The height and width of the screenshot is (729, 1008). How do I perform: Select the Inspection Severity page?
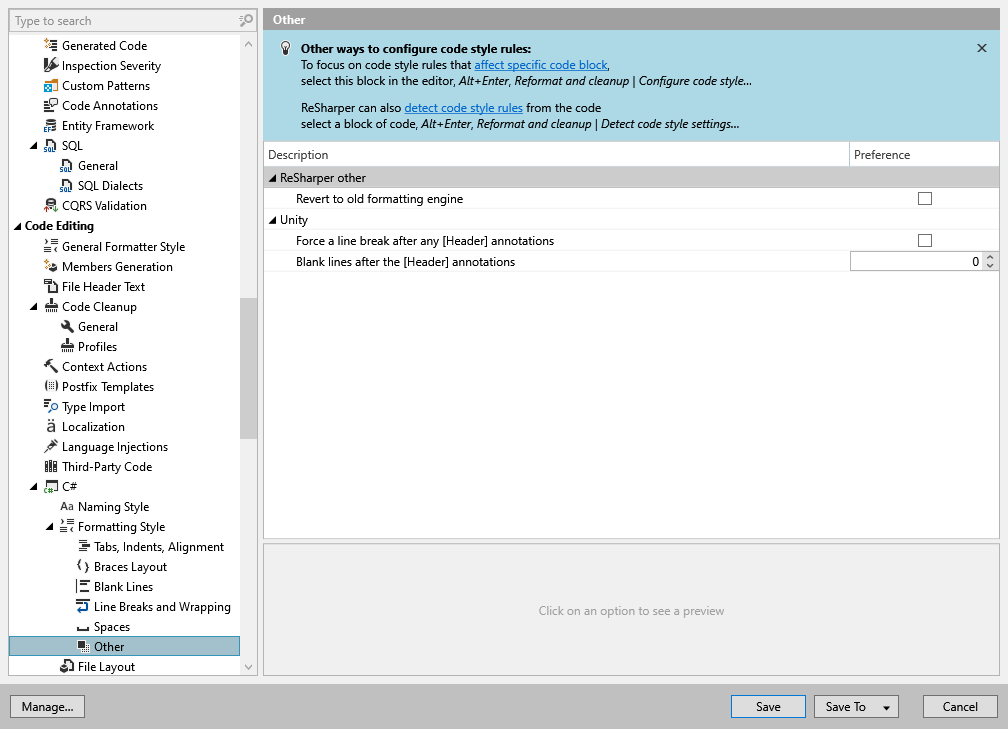(111, 66)
